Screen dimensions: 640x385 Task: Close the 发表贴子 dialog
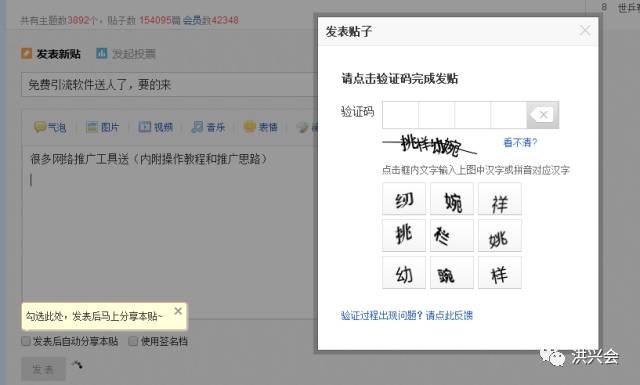pyautogui.click(x=585, y=31)
